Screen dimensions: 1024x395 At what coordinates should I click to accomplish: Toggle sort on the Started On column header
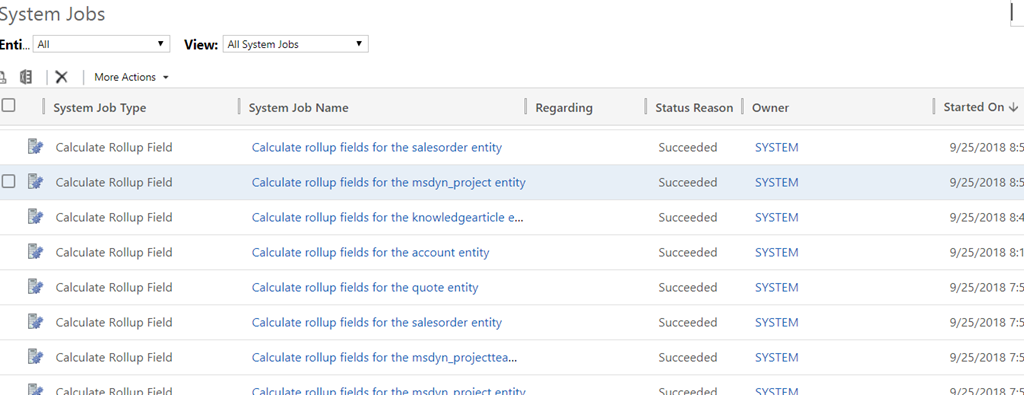(x=981, y=107)
